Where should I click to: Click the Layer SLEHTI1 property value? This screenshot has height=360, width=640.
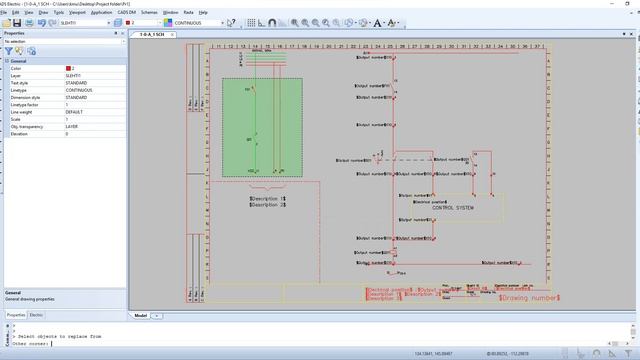coord(95,76)
